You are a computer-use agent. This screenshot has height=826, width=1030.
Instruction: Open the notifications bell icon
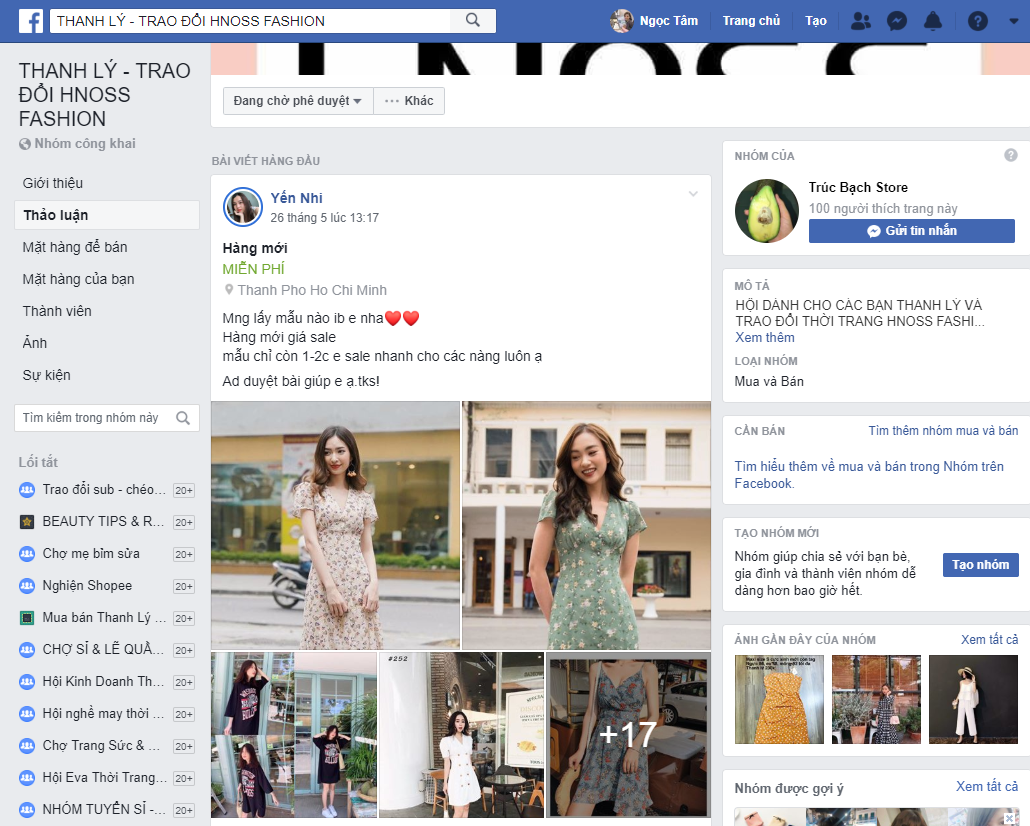[x=933, y=21]
